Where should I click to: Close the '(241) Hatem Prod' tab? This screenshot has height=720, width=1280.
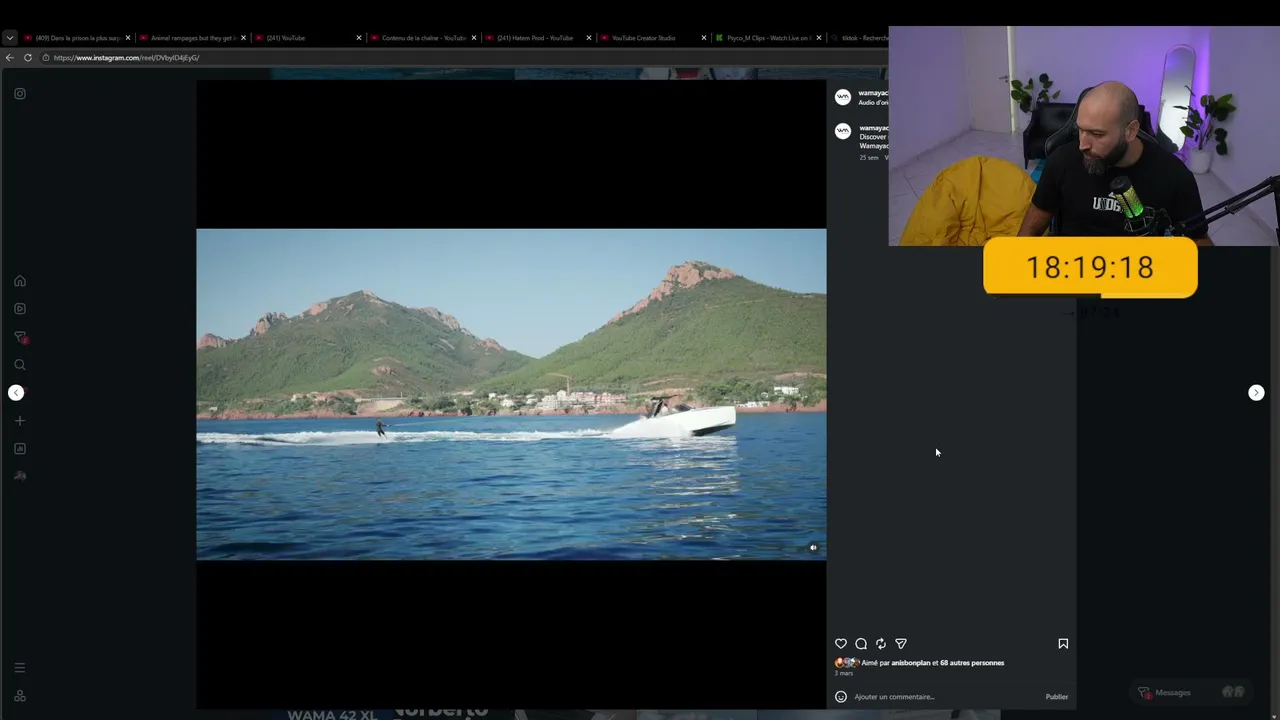click(x=589, y=38)
